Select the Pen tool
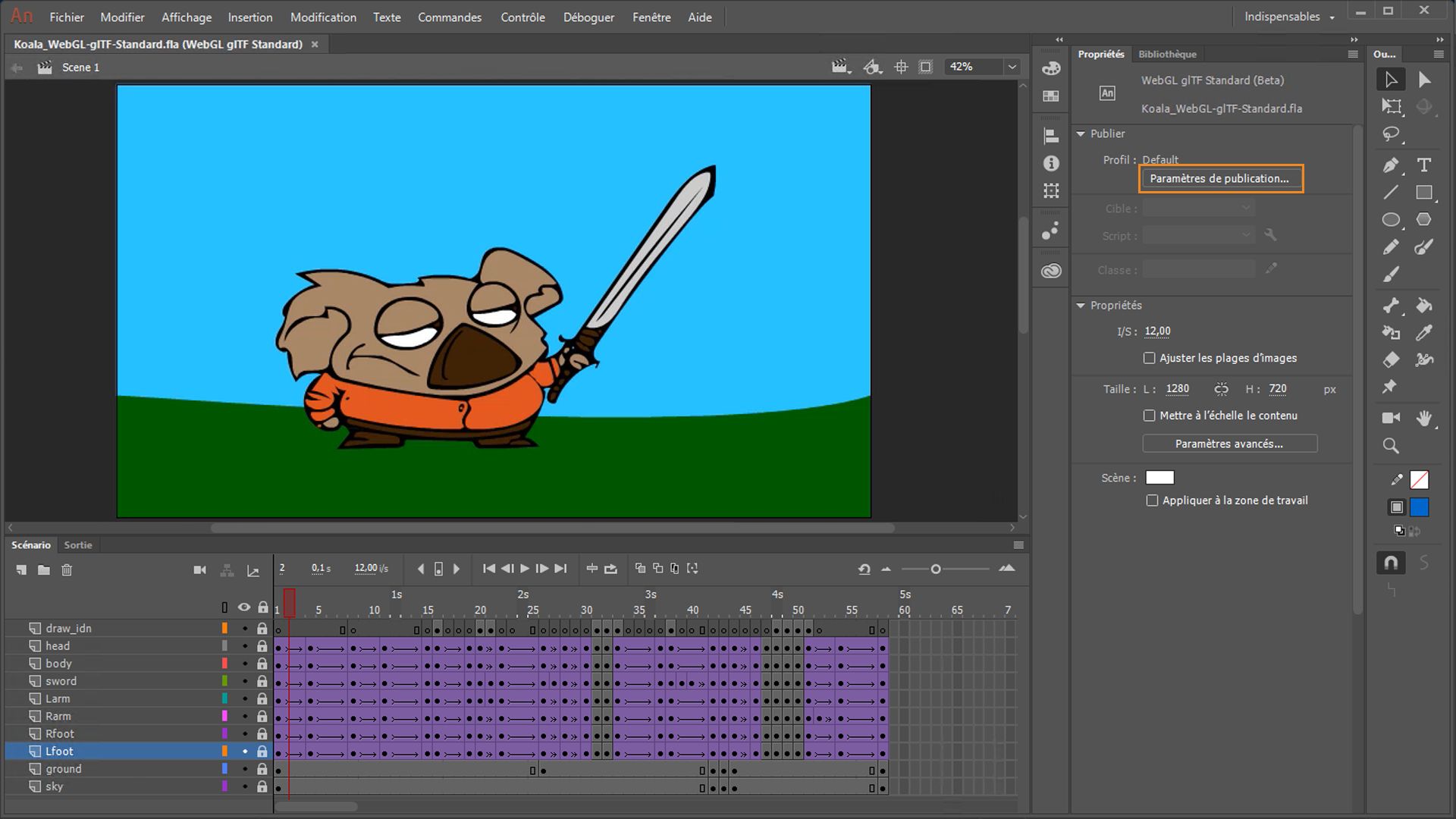The width and height of the screenshot is (1456, 819). [1390, 165]
